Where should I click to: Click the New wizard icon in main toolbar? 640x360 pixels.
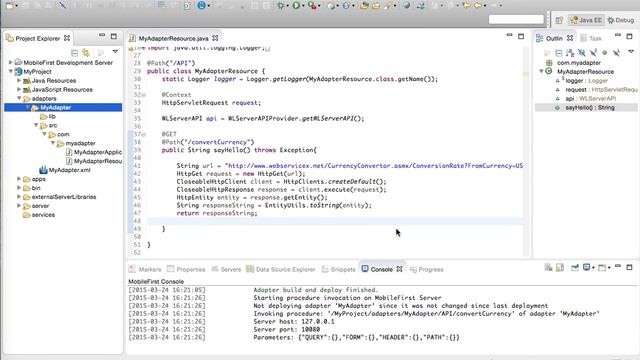click(x=9, y=5)
